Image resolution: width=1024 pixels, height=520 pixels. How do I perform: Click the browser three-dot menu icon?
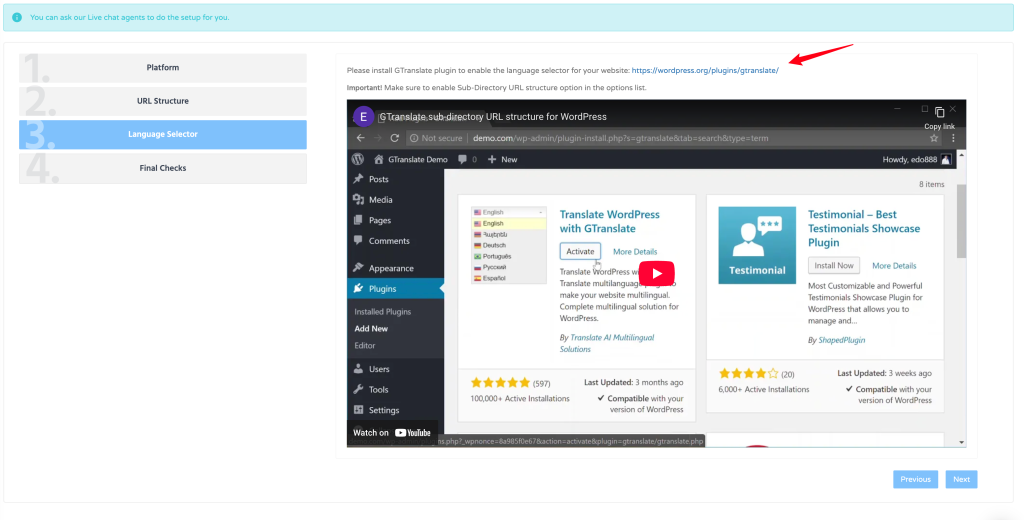[x=953, y=138]
